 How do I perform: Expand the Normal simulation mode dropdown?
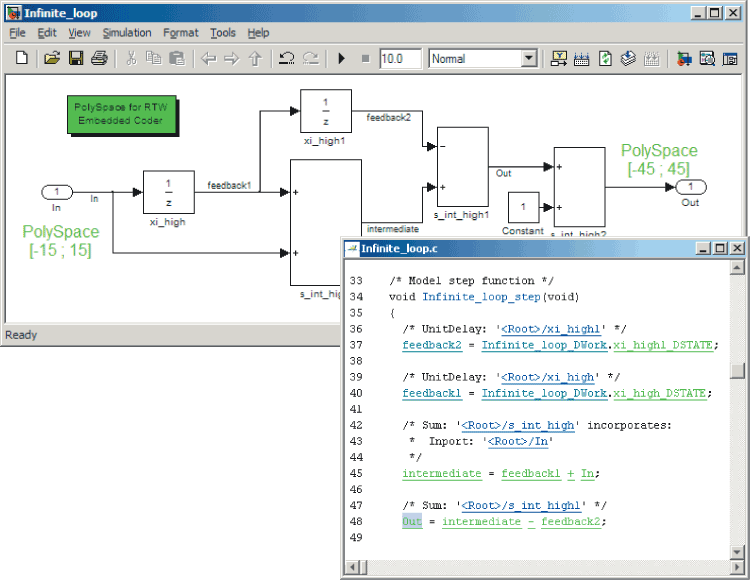coord(529,59)
